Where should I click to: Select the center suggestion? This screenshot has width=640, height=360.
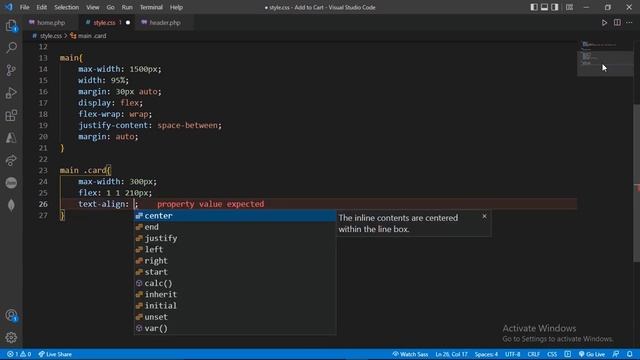(235, 216)
